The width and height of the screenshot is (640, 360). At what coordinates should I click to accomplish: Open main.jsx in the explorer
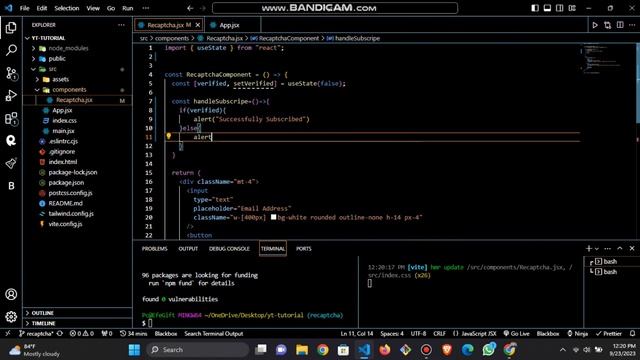(x=63, y=131)
